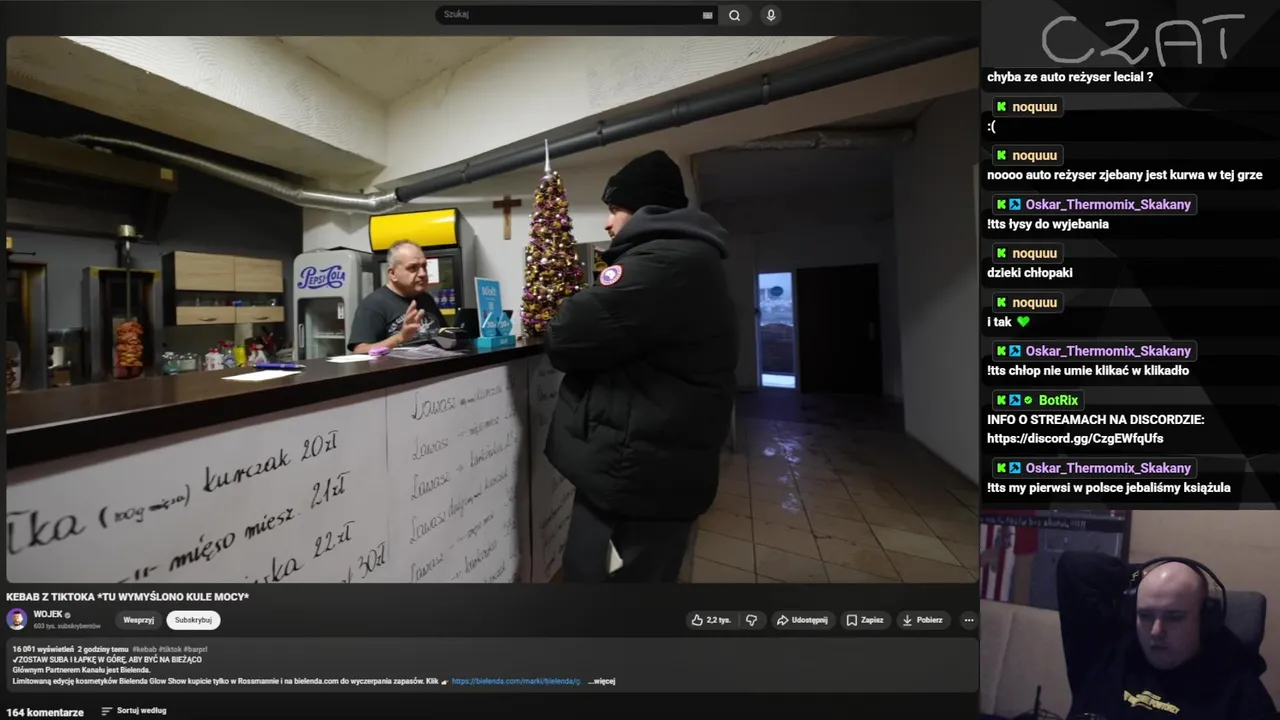Activate voice search microphone icon

point(770,15)
